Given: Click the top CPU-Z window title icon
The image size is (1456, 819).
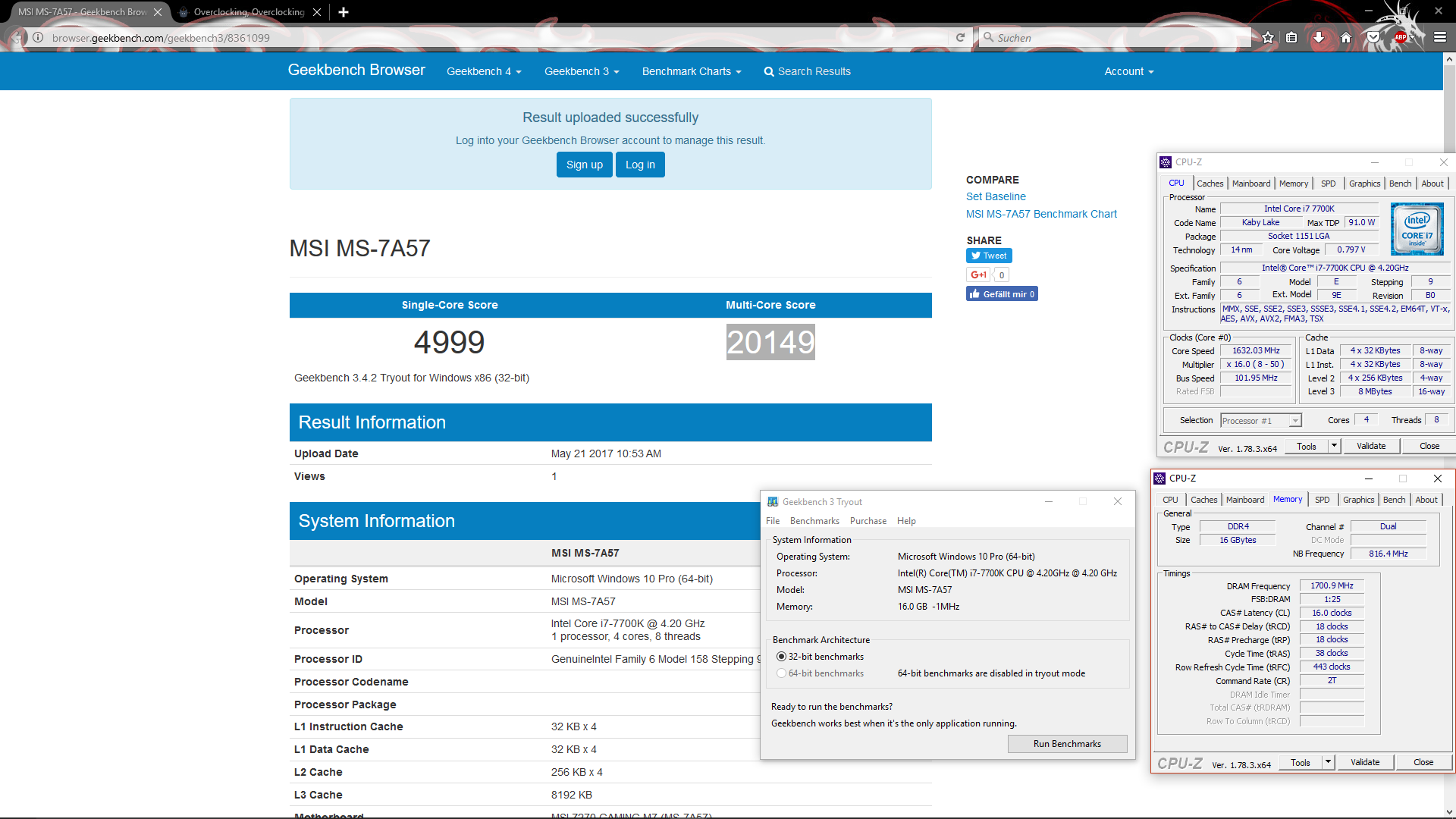Looking at the screenshot, I should point(1166,162).
